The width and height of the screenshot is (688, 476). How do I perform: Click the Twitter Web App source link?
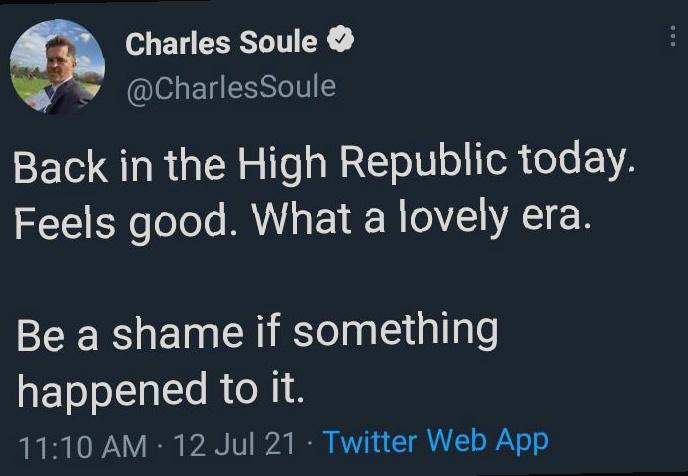[436, 439]
